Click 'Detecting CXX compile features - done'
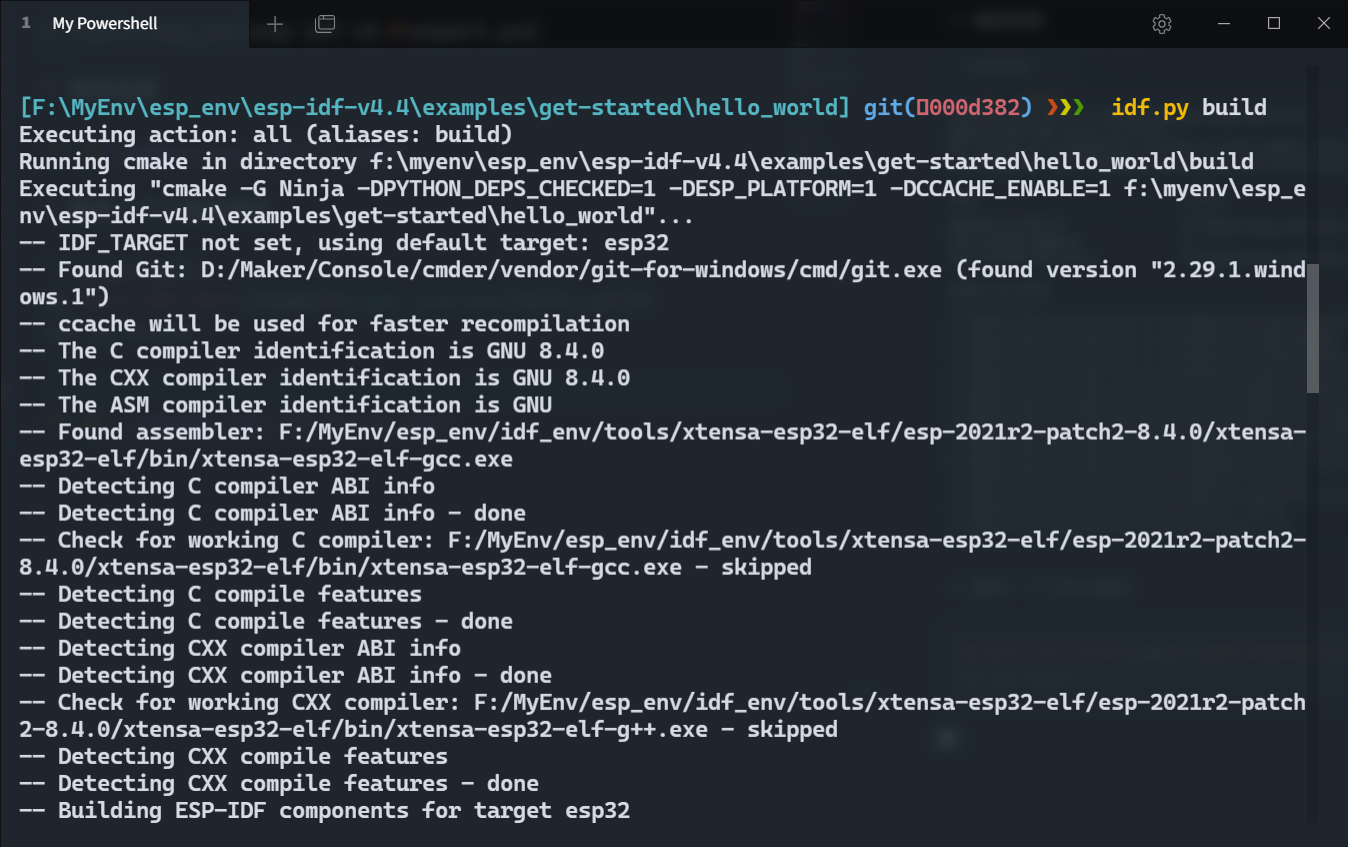Screen dimensions: 1348x847 point(279,782)
